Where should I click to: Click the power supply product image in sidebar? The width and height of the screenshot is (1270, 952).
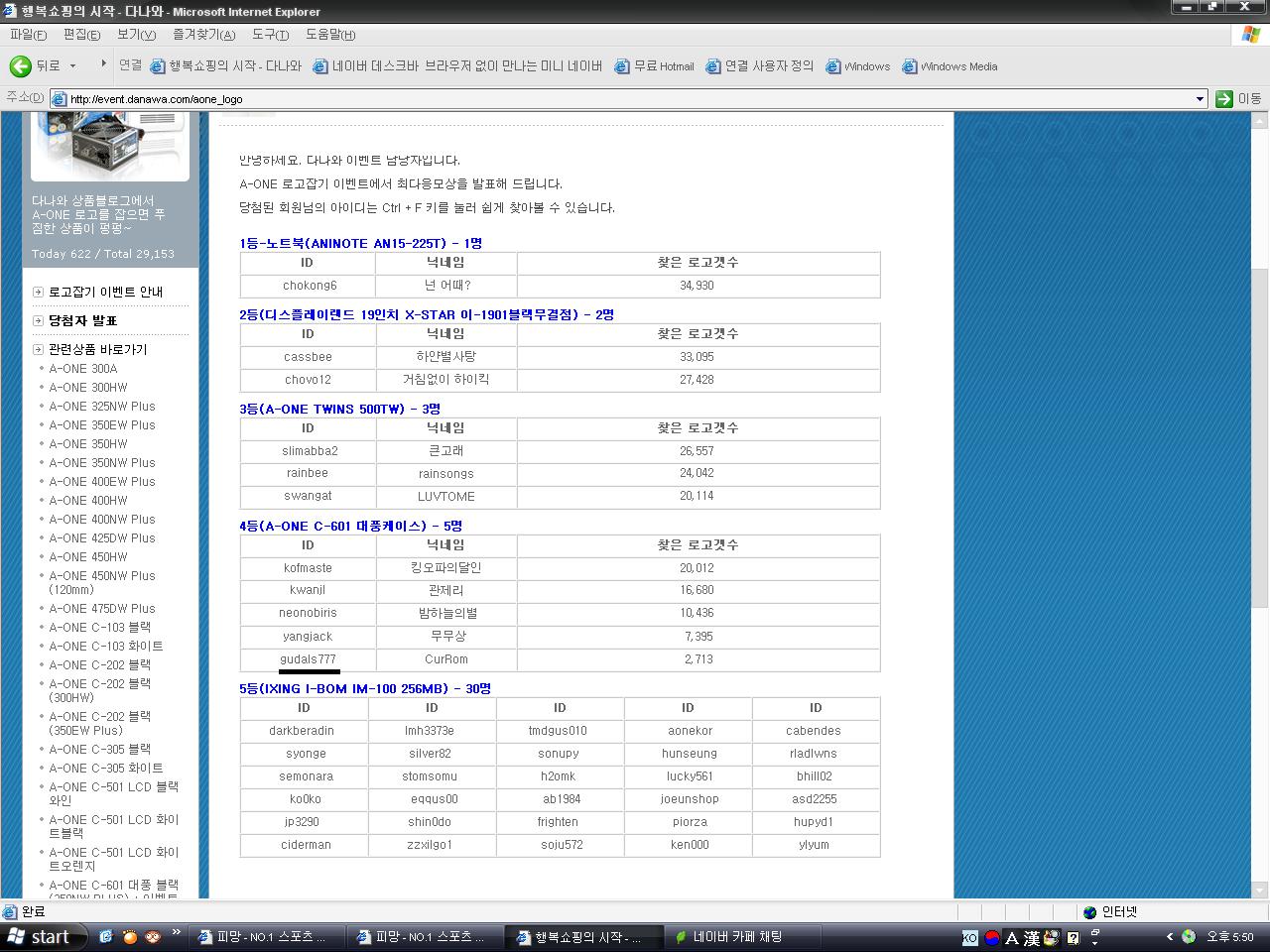coord(110,146)
